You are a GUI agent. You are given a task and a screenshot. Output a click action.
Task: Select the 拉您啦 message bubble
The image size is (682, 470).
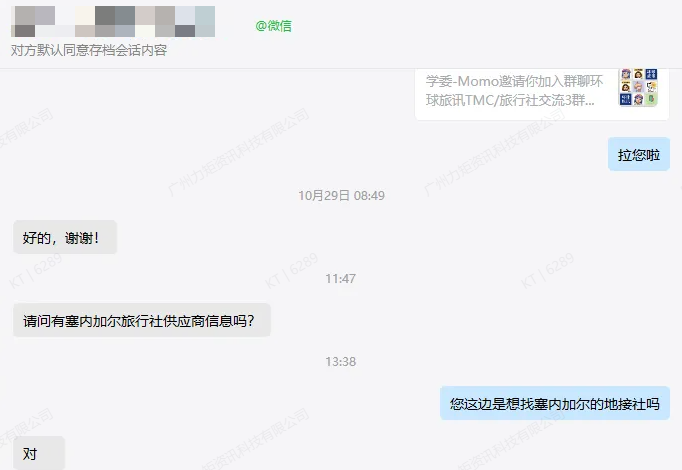(x=639, y=154)
